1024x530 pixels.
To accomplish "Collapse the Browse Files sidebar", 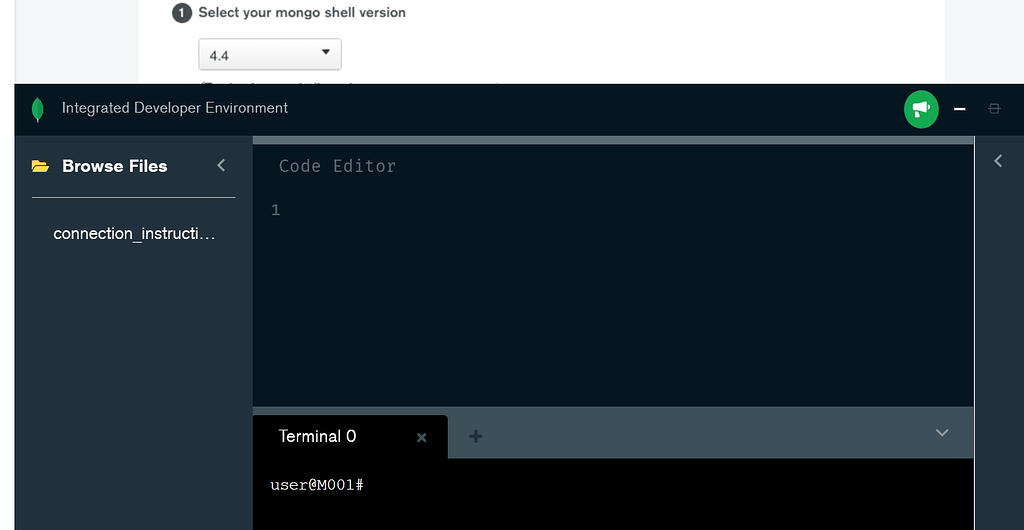I will (221, 166).
